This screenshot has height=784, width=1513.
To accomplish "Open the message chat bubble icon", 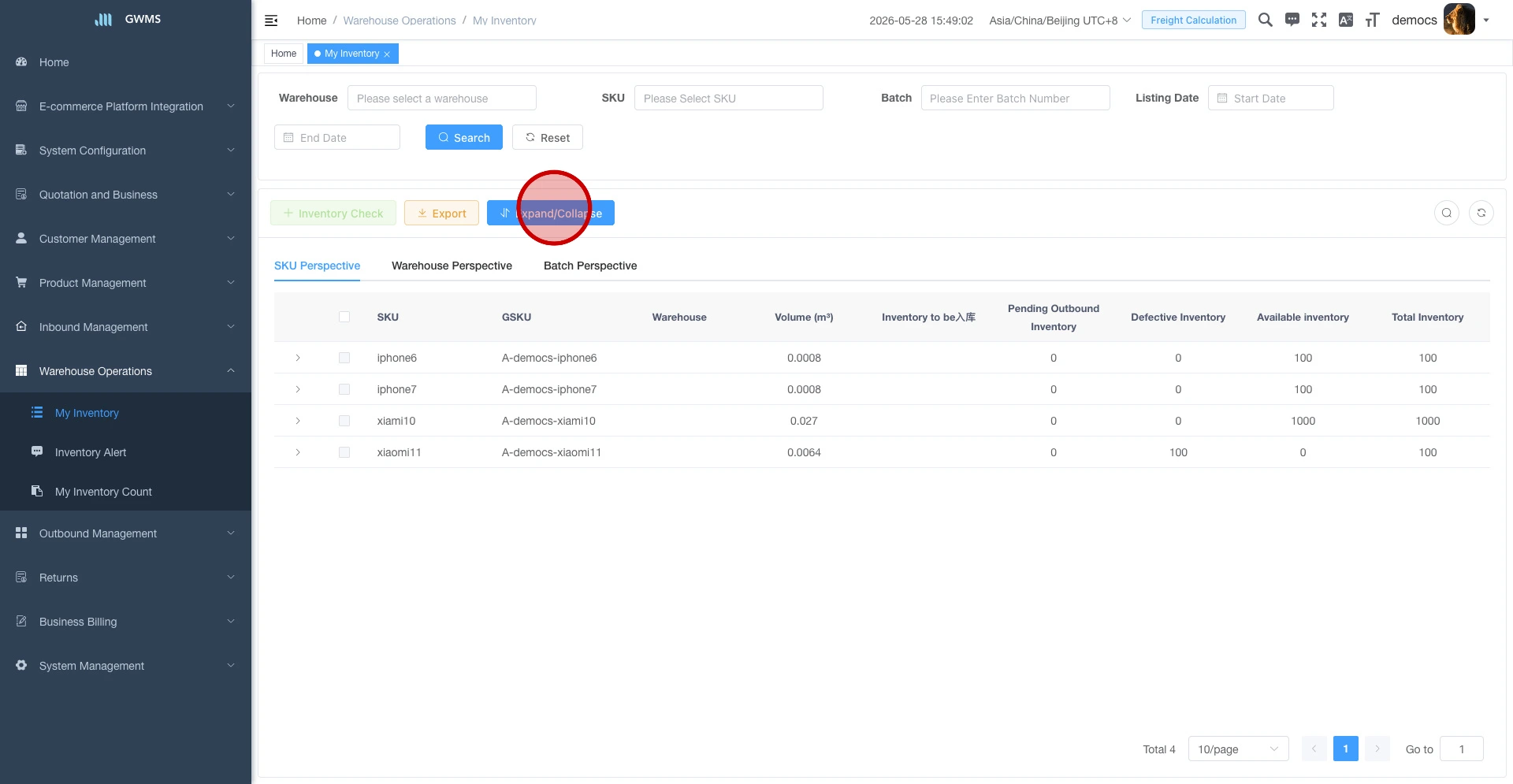I will tap(1292, 20).
